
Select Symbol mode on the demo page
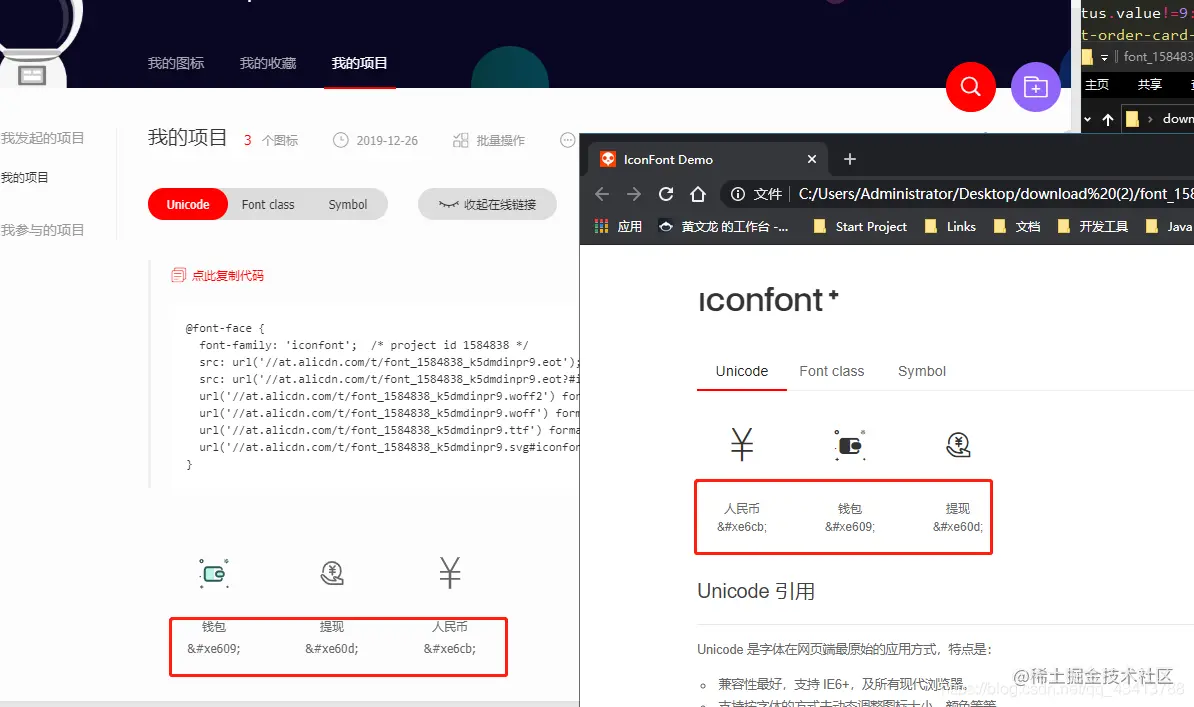[921, 371]
